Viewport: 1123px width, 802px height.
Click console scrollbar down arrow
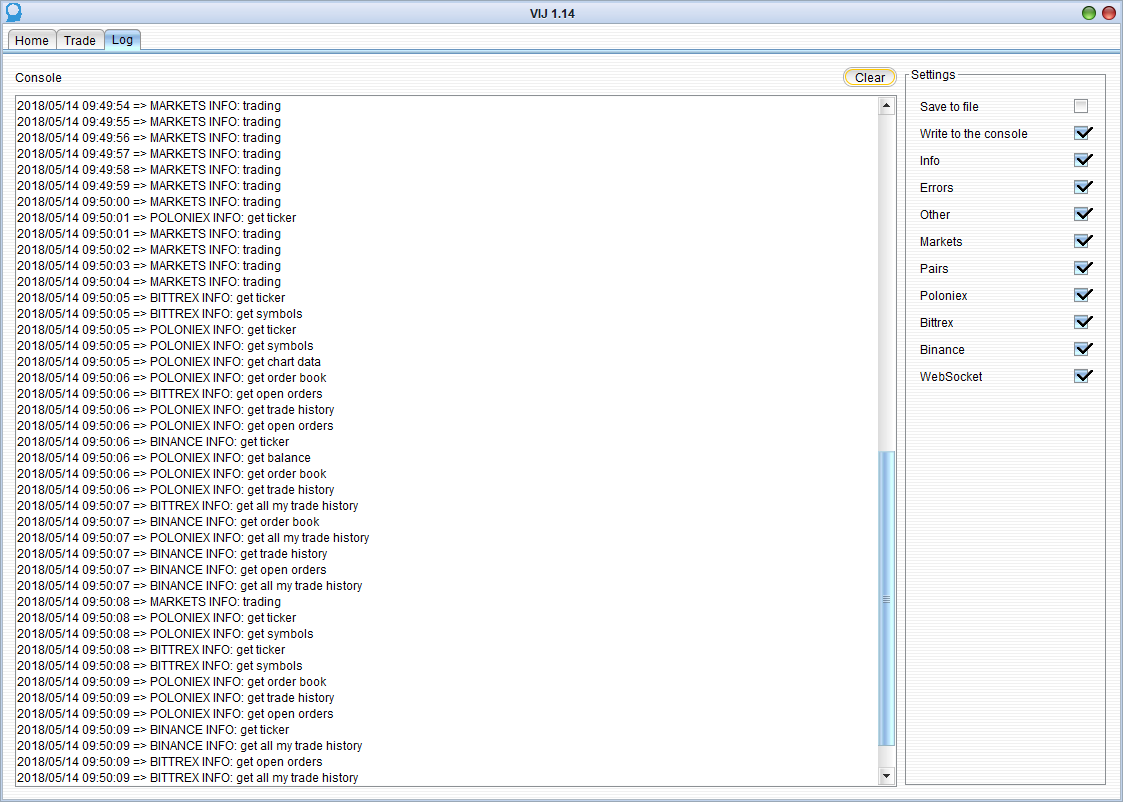(x=886, y=777)
